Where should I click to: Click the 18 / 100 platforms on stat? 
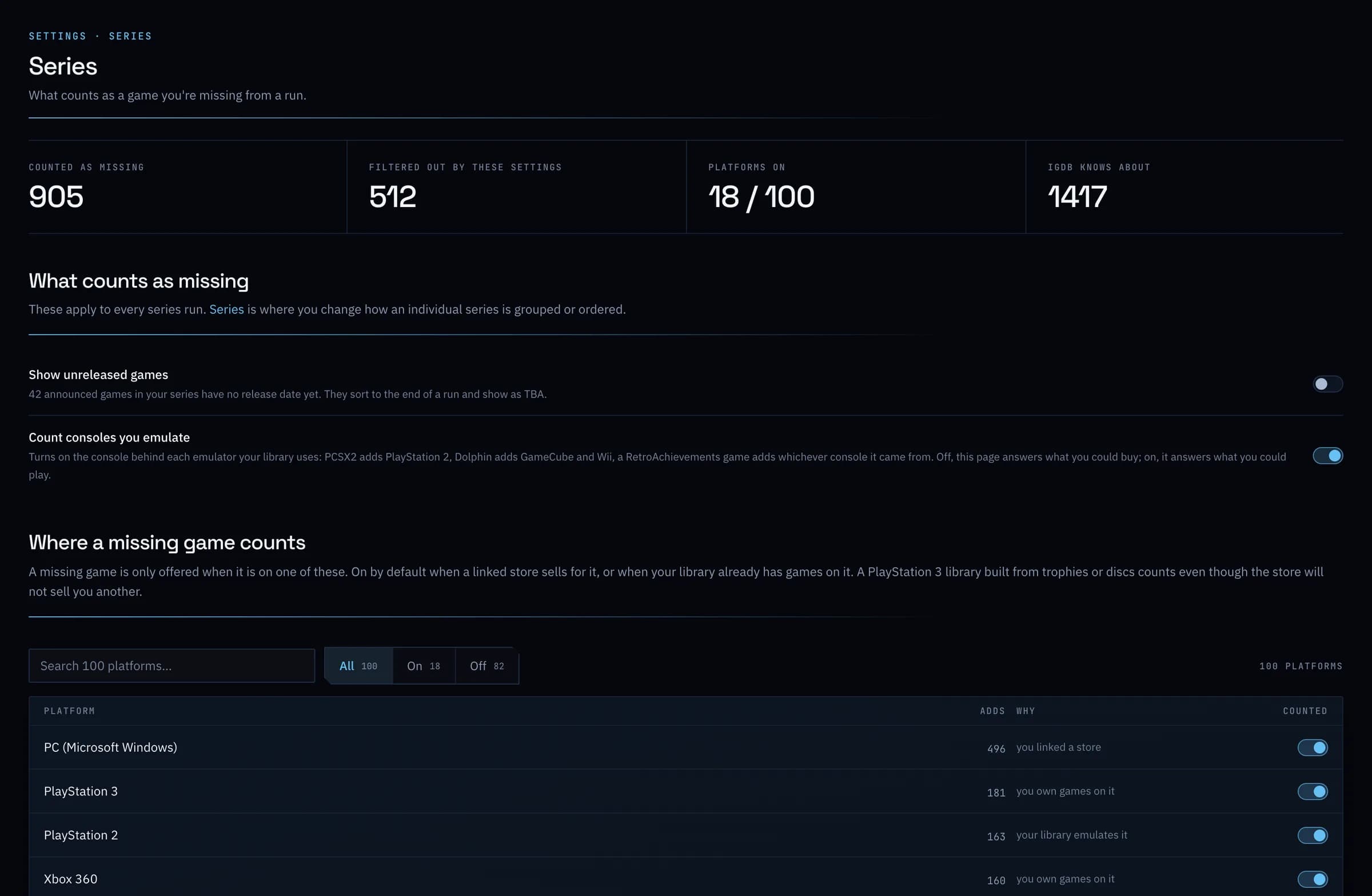point(761,197)
